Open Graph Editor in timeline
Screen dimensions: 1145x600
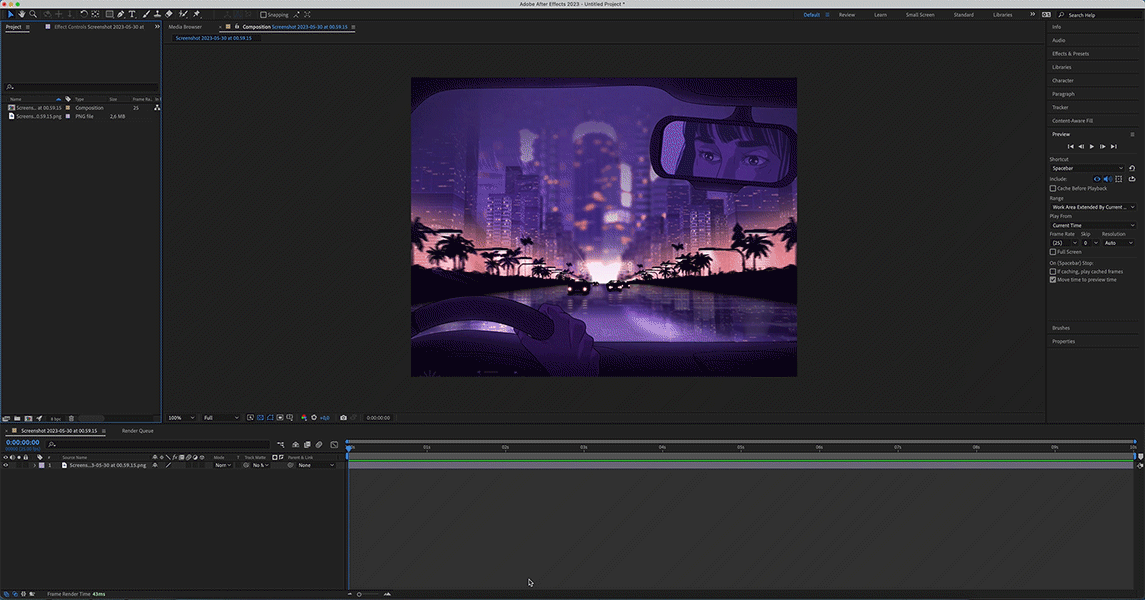(334, 444)
